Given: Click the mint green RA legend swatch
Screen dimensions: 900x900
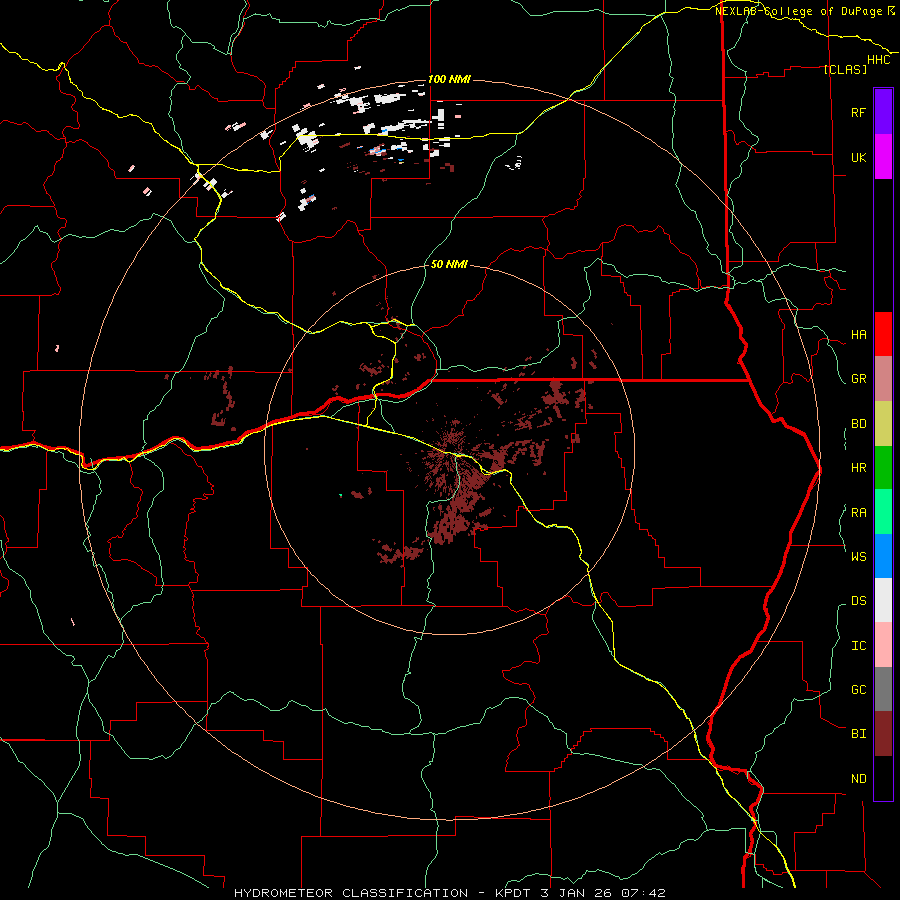Looking at the screenshot, I should [883, 512].
